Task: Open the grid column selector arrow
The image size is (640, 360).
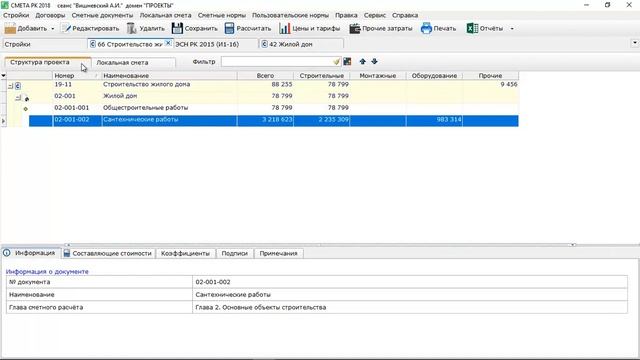Action: coord(3,76)
